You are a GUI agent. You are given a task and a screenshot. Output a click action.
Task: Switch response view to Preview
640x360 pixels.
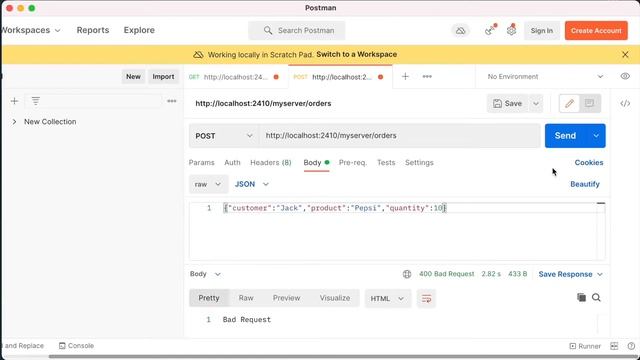[287, 298]
